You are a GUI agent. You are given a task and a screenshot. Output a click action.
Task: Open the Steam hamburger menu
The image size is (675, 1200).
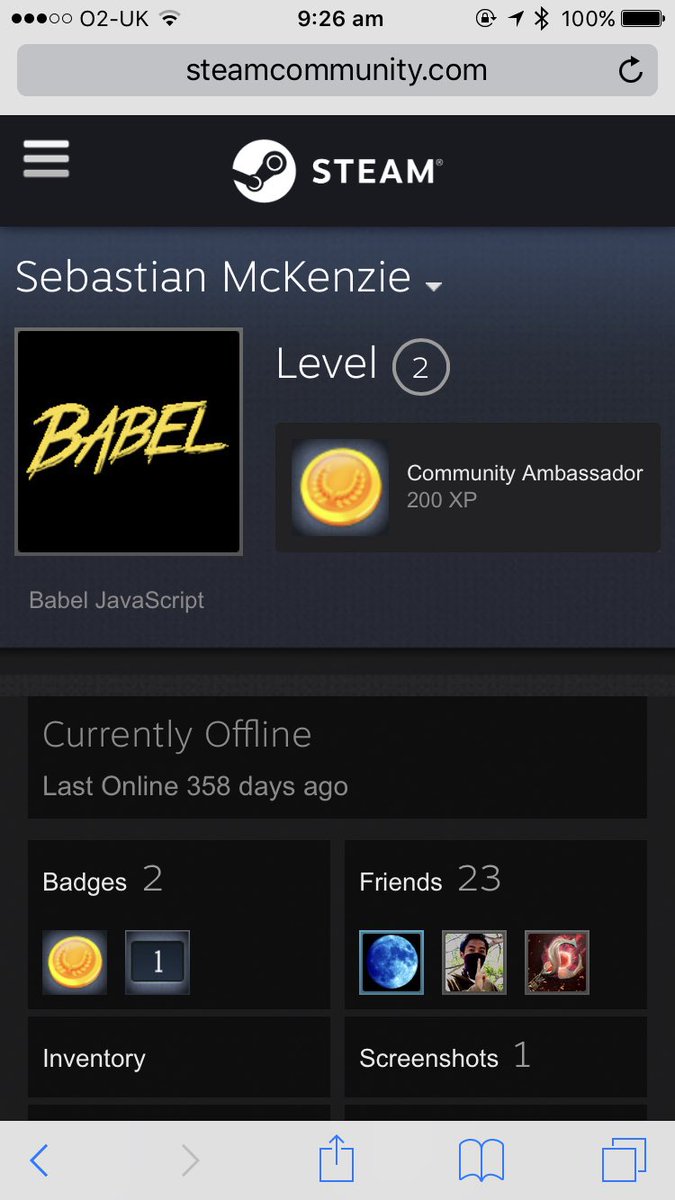point(46,159)
